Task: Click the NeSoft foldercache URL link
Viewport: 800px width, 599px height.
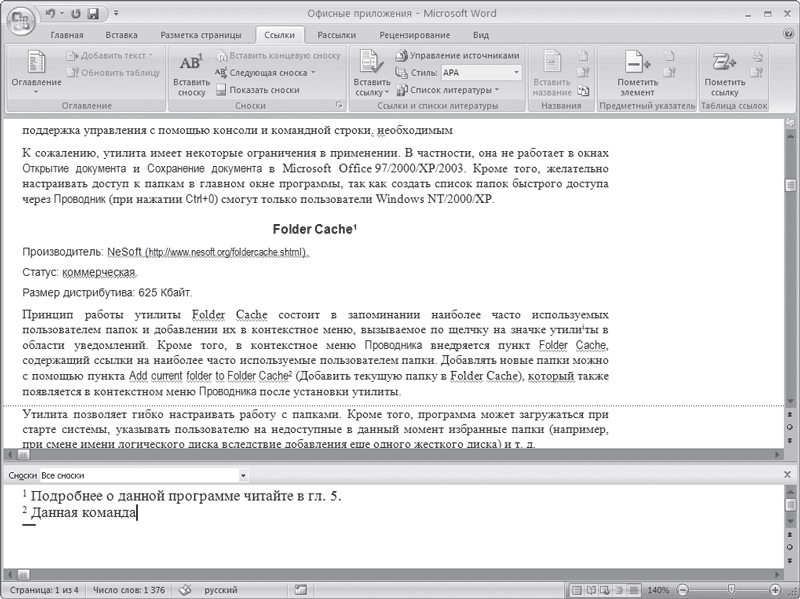Action: [x=226, y=252]
